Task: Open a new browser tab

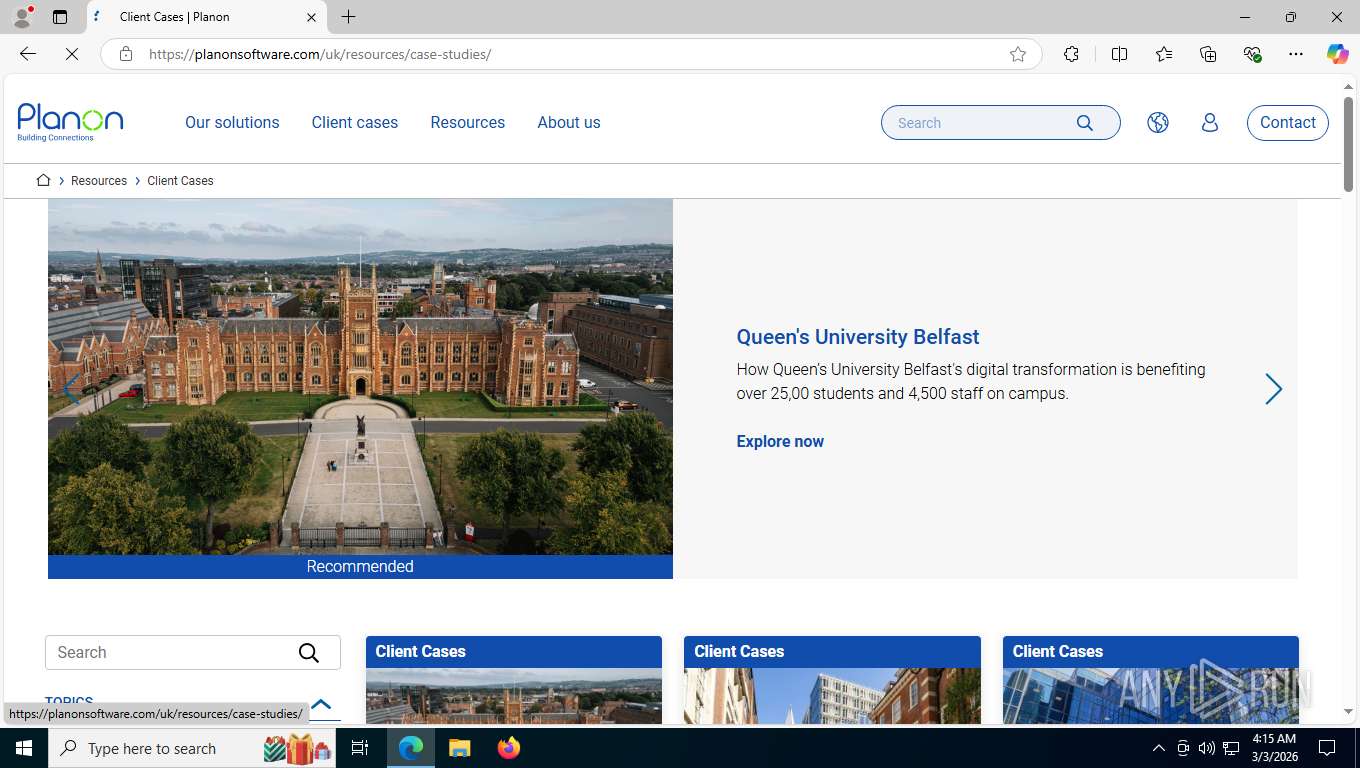Action: click(348, 17)
